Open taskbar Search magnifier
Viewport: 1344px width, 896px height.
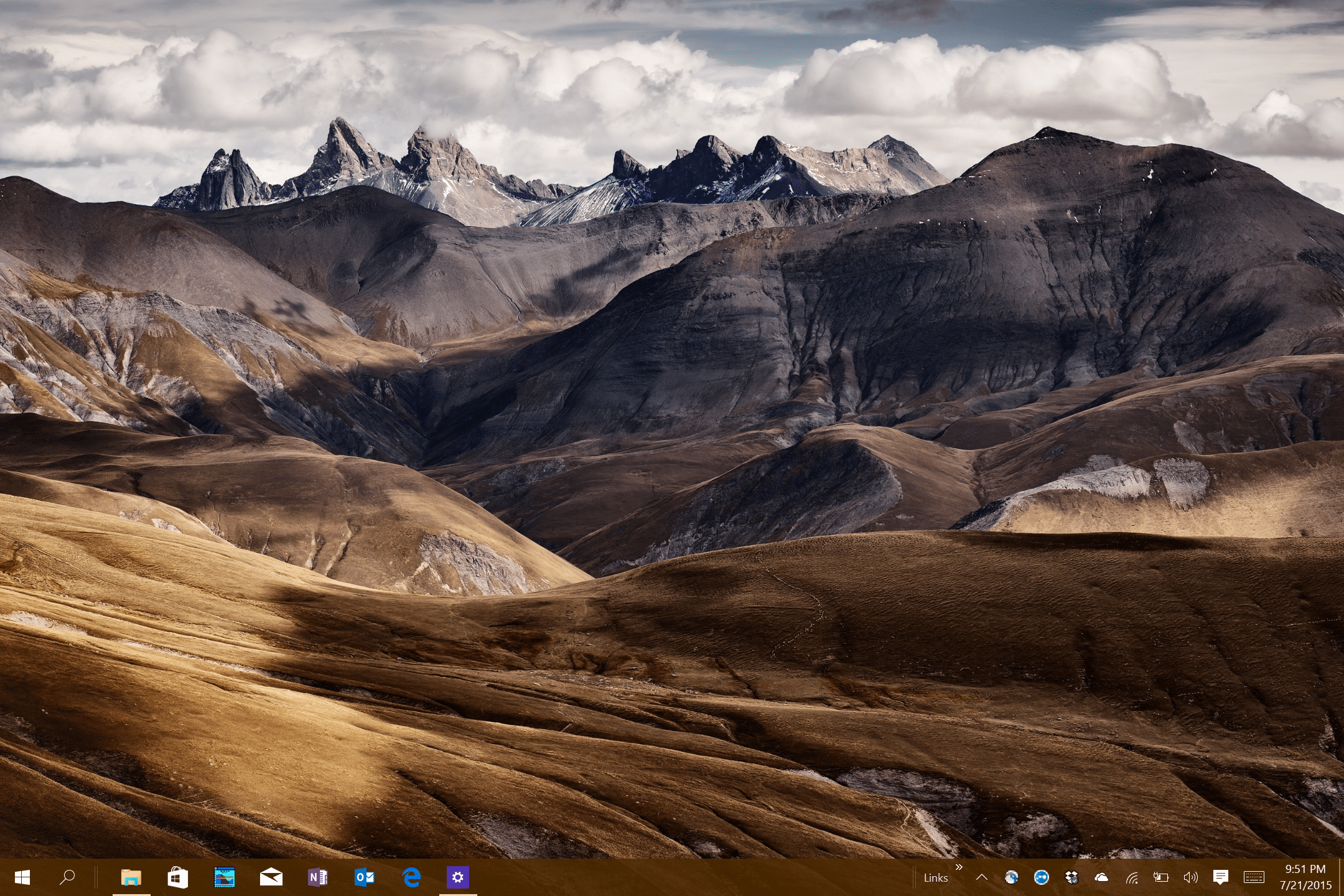67,877
